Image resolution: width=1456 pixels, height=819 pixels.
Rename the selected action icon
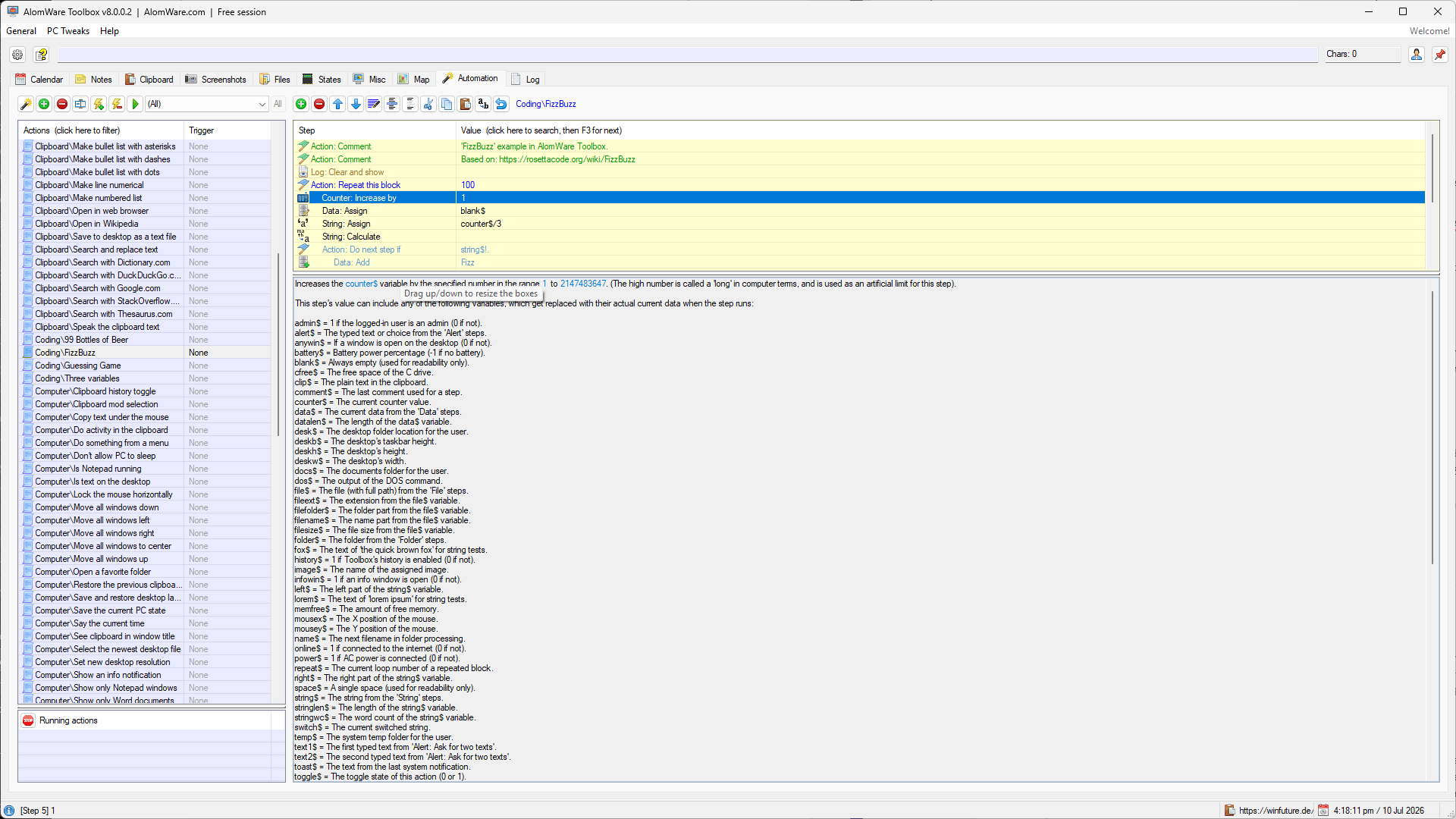(x=80, y=104)
